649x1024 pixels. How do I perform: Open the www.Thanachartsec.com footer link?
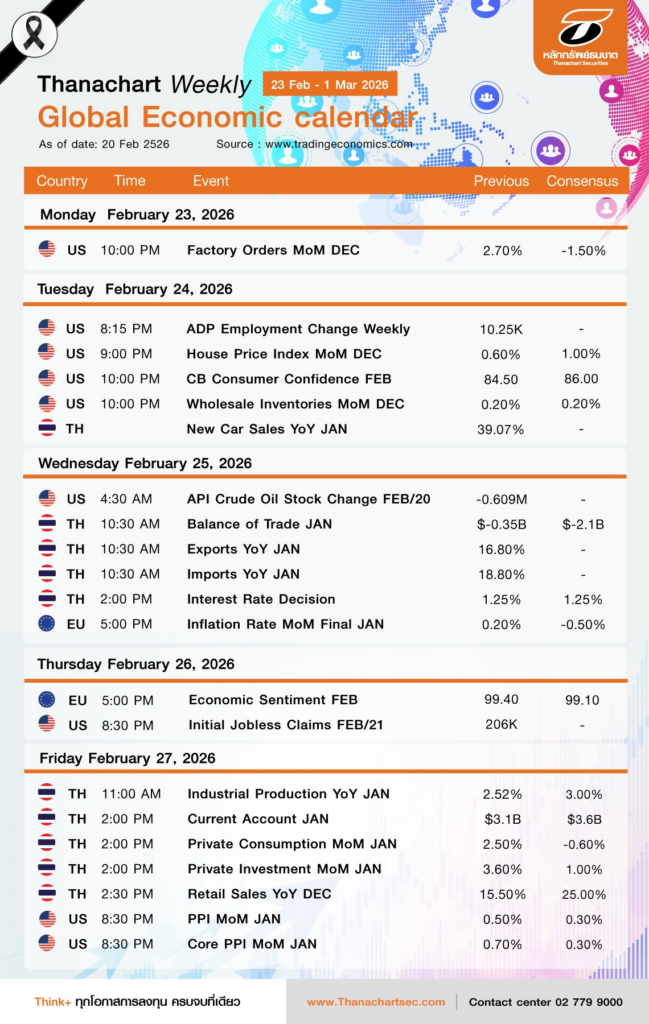point(376,1001)
